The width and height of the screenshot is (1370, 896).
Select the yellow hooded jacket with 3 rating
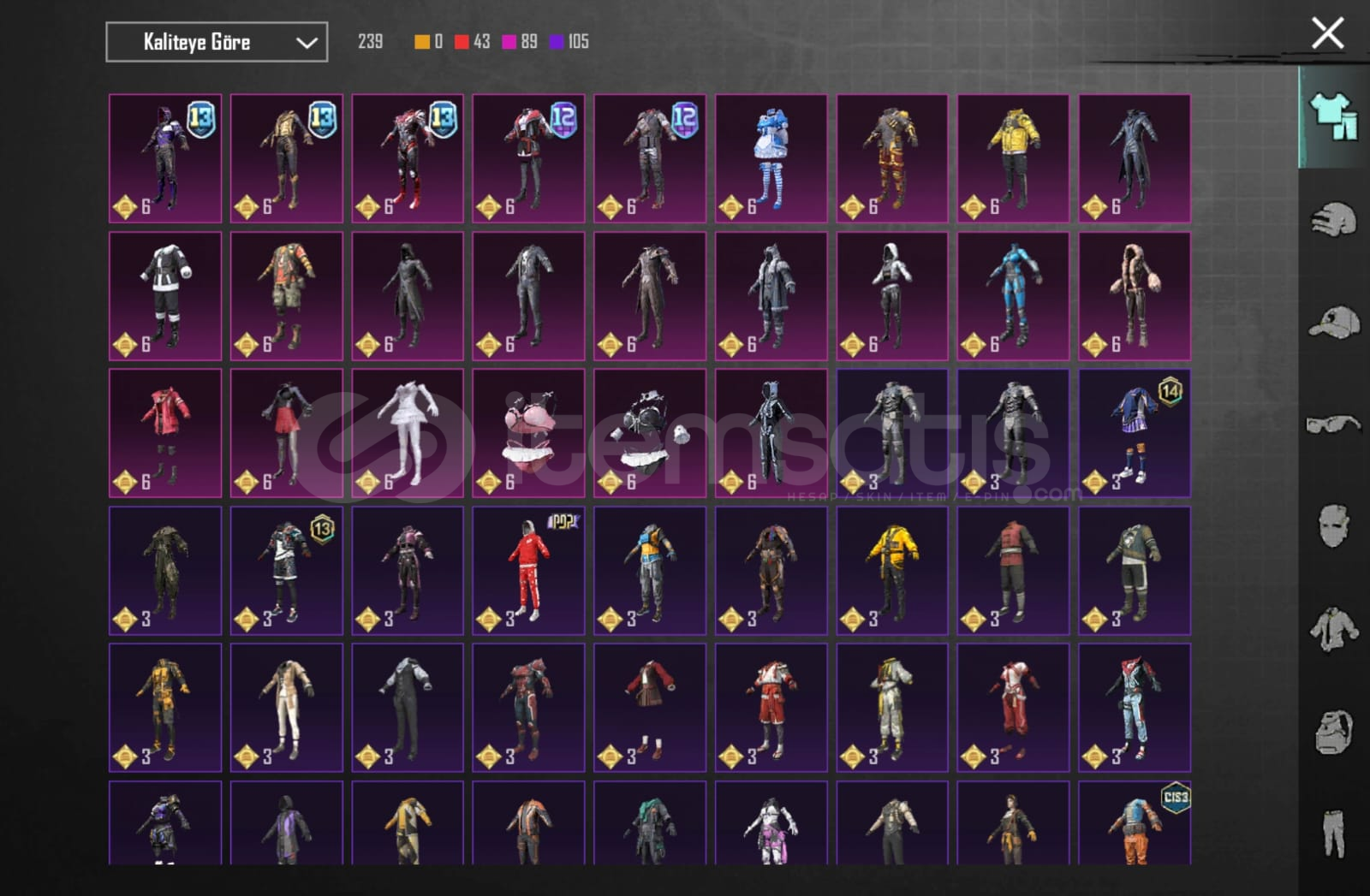[x=892, y=570]
